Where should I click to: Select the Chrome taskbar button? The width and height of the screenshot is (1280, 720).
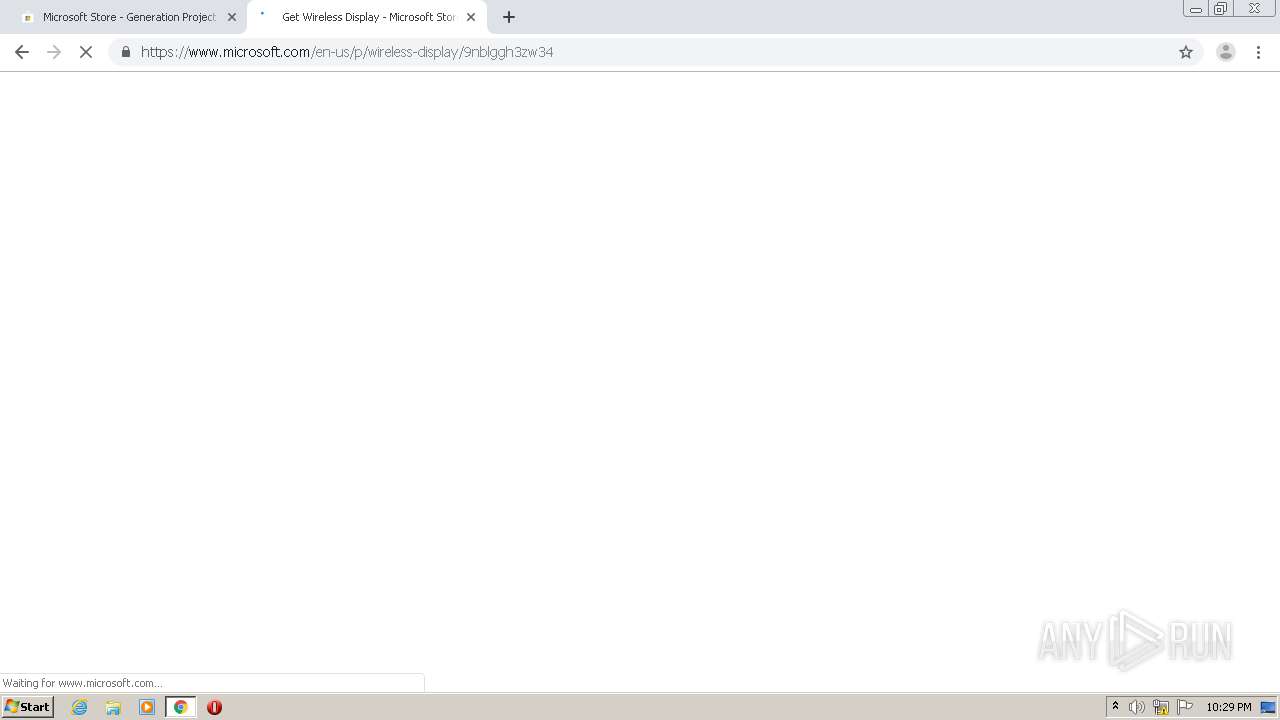pos(180,707)
